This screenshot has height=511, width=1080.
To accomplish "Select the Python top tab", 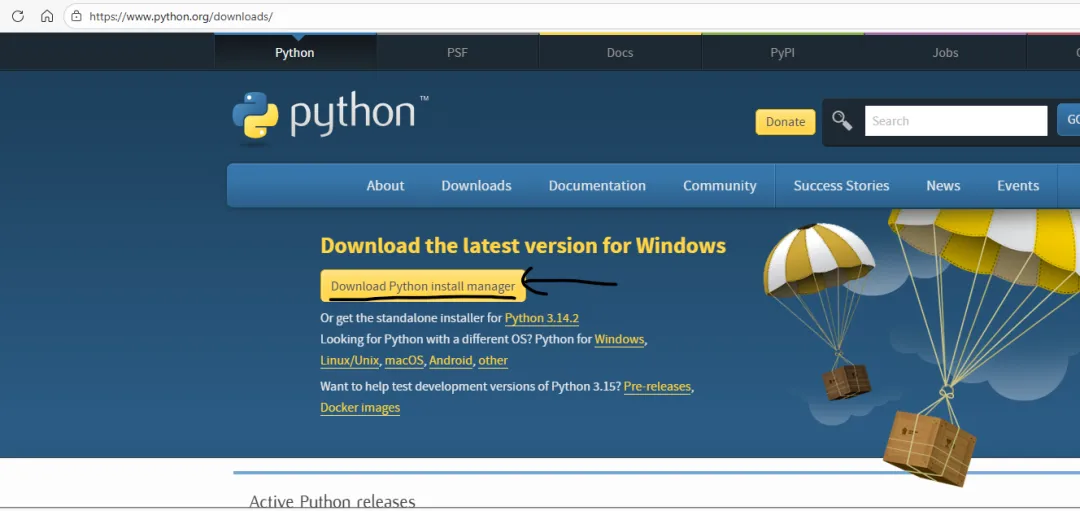I will point(295,52).
